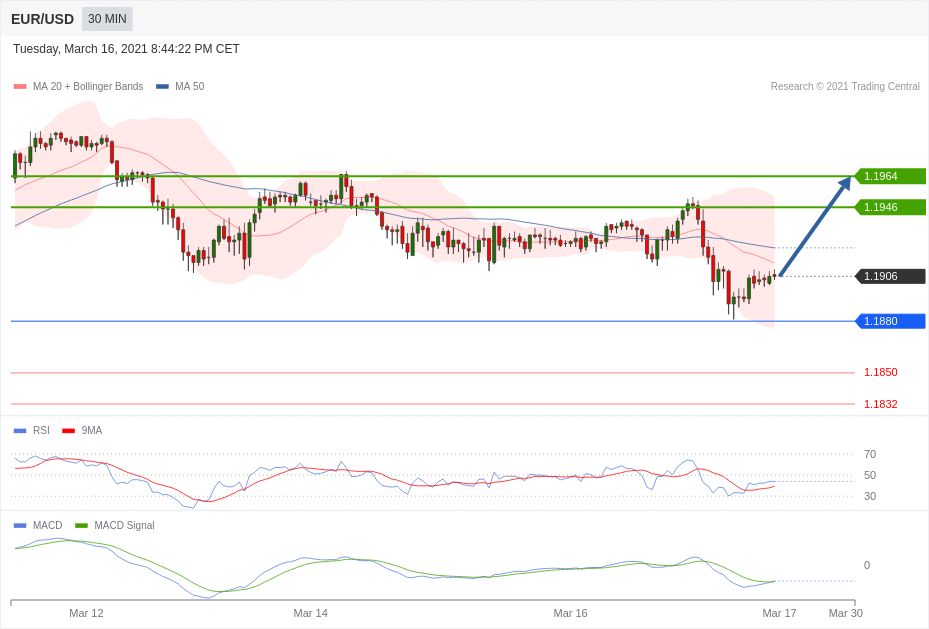Click the 'MACD Signal' legend label

(x=124, y=525)
